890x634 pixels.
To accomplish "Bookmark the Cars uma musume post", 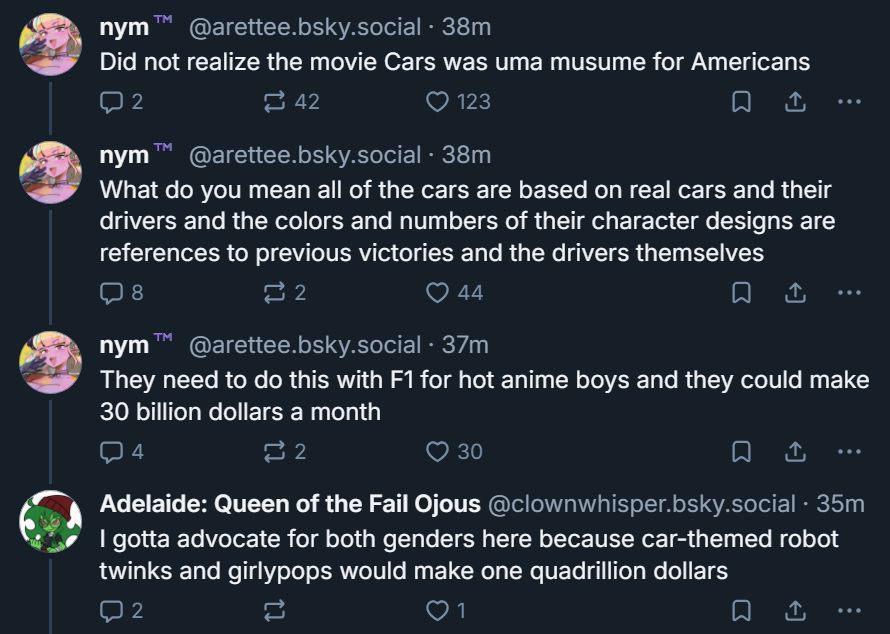I will click(x=741, y=101).
